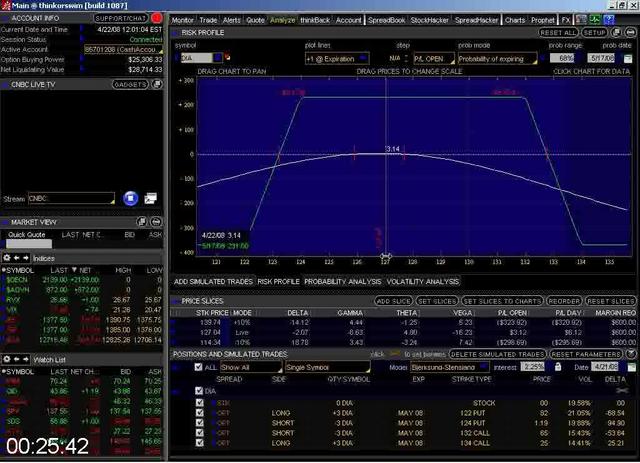Click the interest 2.25% field
The image size is (640, 463).
tap(533, 367)
